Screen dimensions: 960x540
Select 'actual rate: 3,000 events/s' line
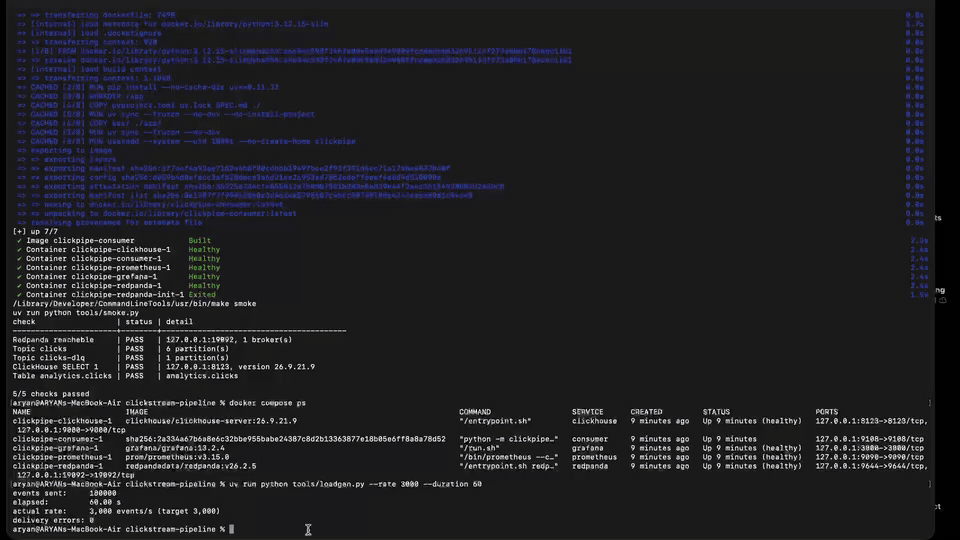coord(116,511)
